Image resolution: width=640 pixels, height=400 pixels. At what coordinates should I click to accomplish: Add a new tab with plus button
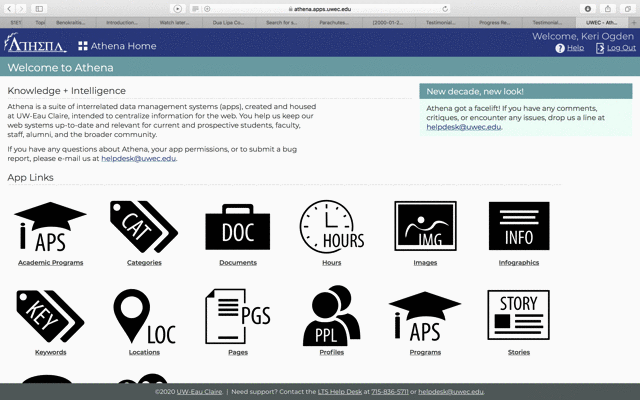point(634,22)
